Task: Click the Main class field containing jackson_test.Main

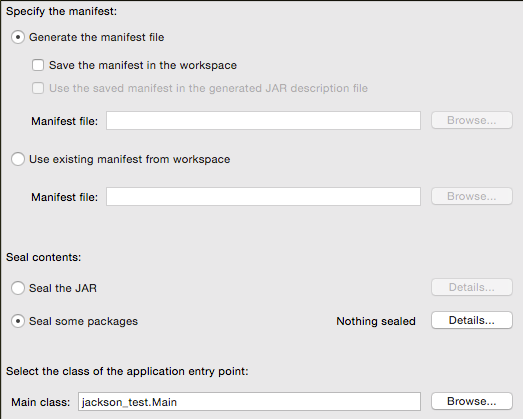Action: click(249, 402)
